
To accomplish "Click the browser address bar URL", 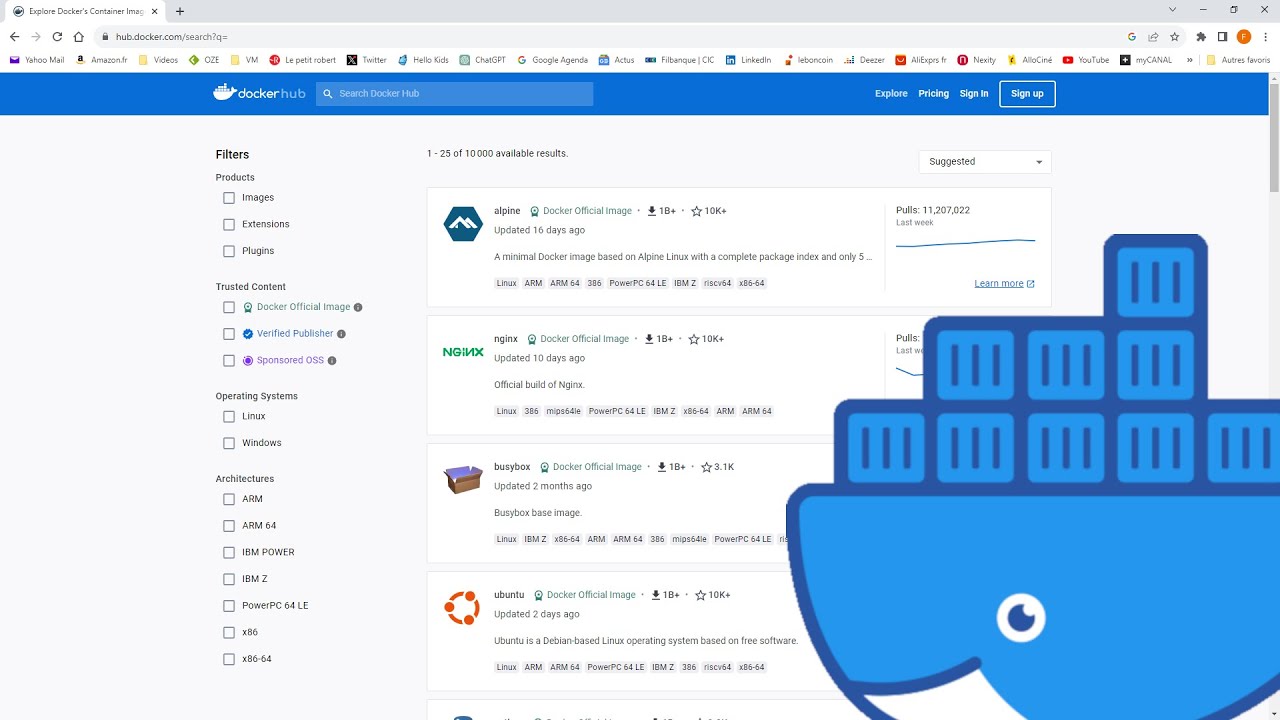I will pos(172,37).
